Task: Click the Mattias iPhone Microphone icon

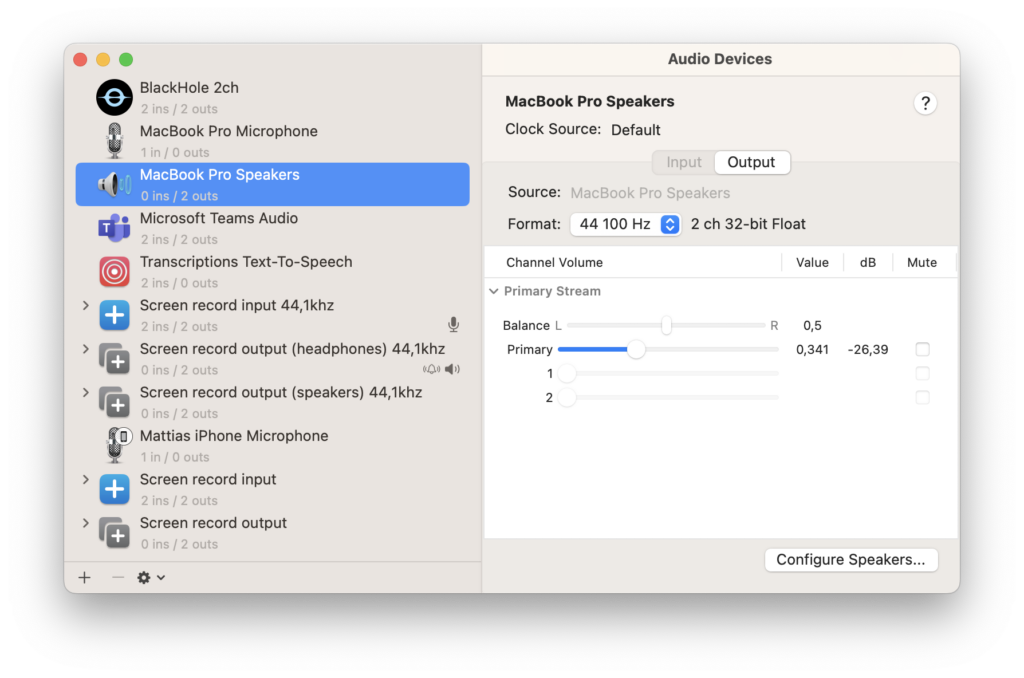Action: pyautogui.click(x=114, y=446)
